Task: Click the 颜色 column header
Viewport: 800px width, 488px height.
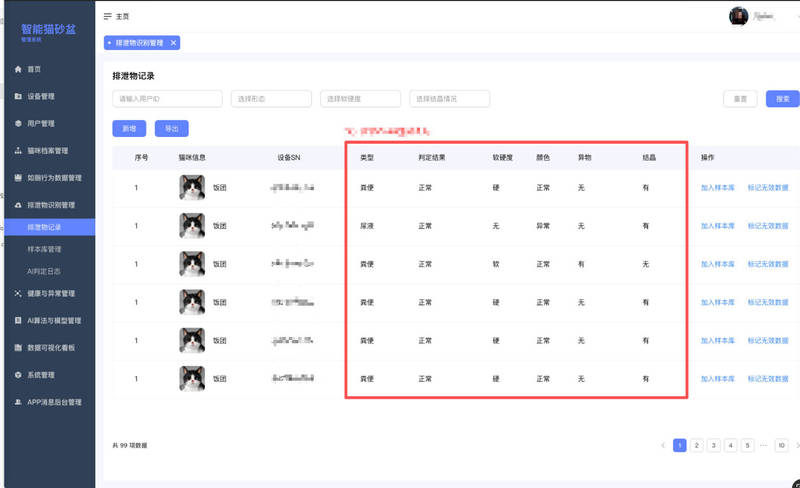Action: pyautogui.click(x=543, y=157)
